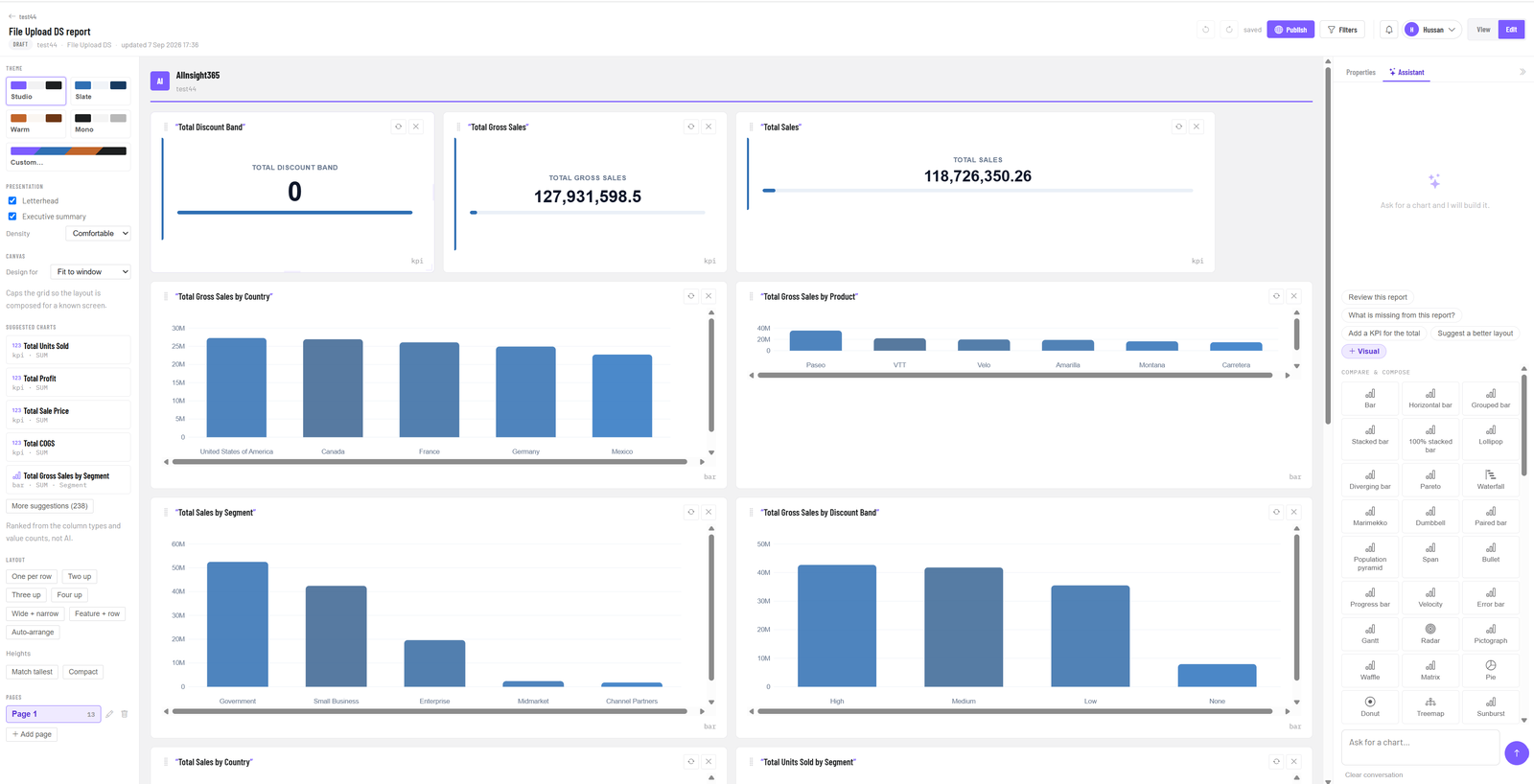Refresh the Total Sales by Segment chart
This screenshot has height=784, width=1534.
(691, 512)
